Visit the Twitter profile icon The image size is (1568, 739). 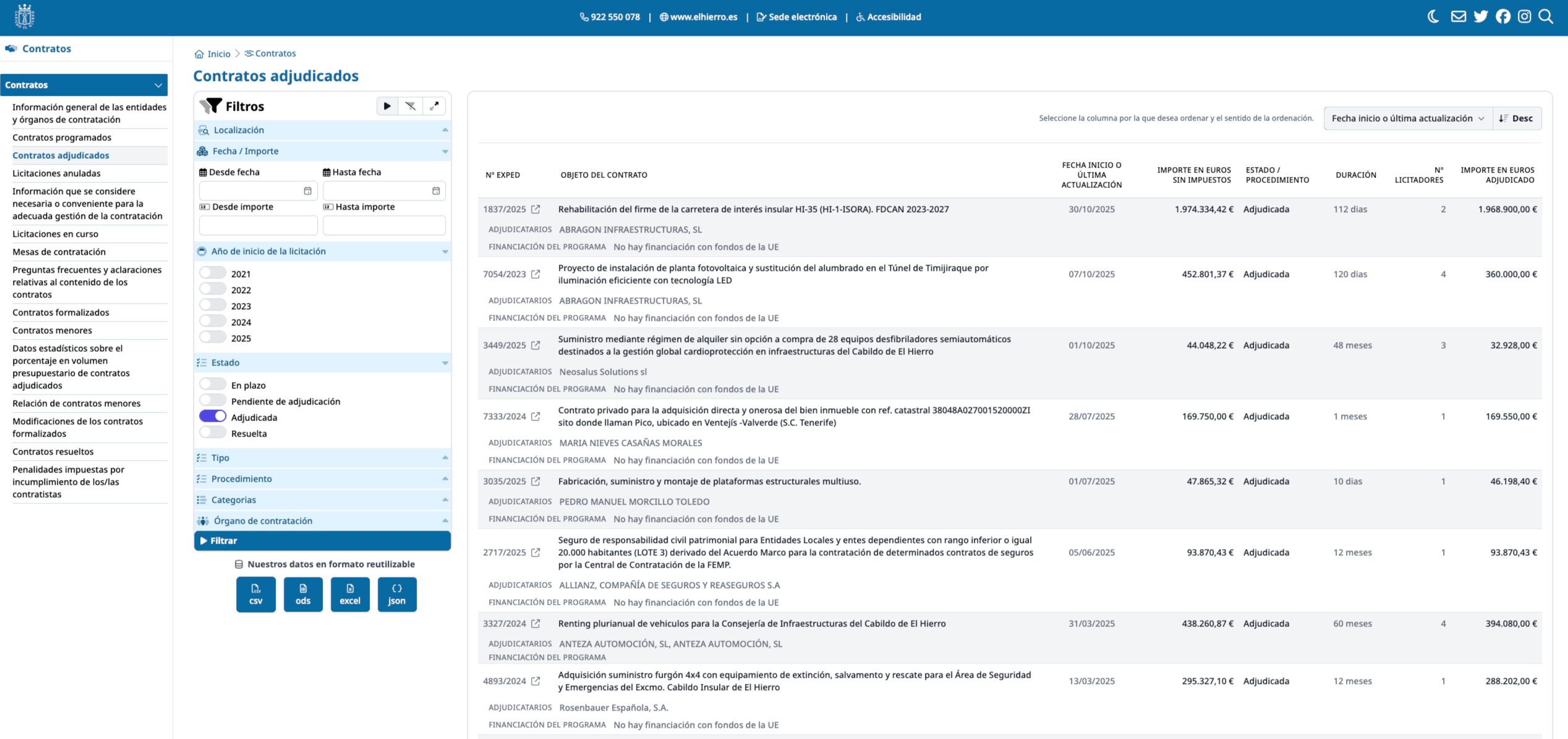coord(1481,16)
